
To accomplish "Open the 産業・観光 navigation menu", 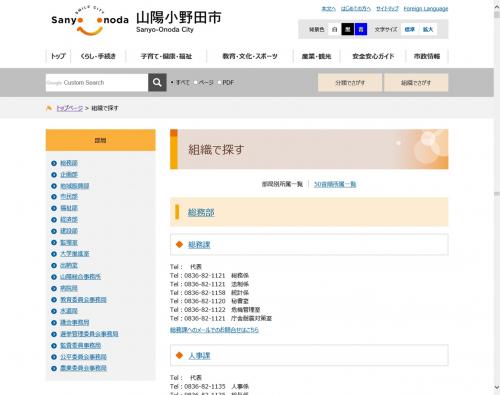I will click(x=316, y=56).
